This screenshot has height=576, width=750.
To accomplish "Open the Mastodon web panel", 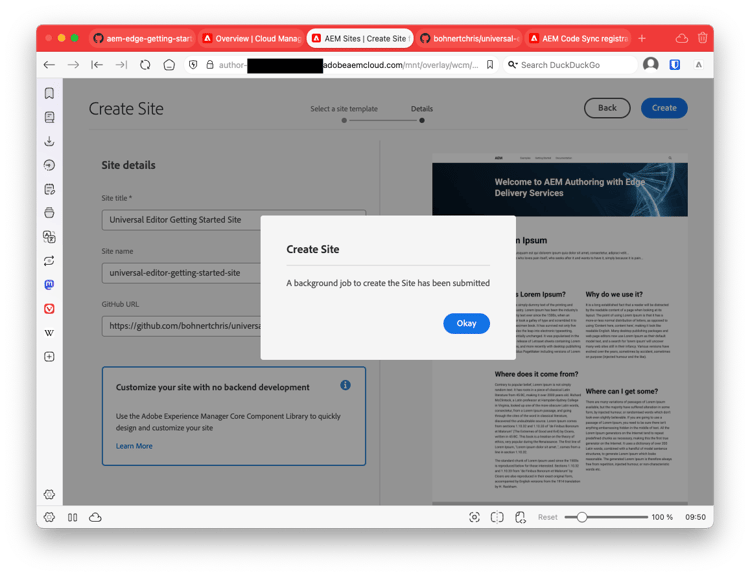I will point(49,285).
